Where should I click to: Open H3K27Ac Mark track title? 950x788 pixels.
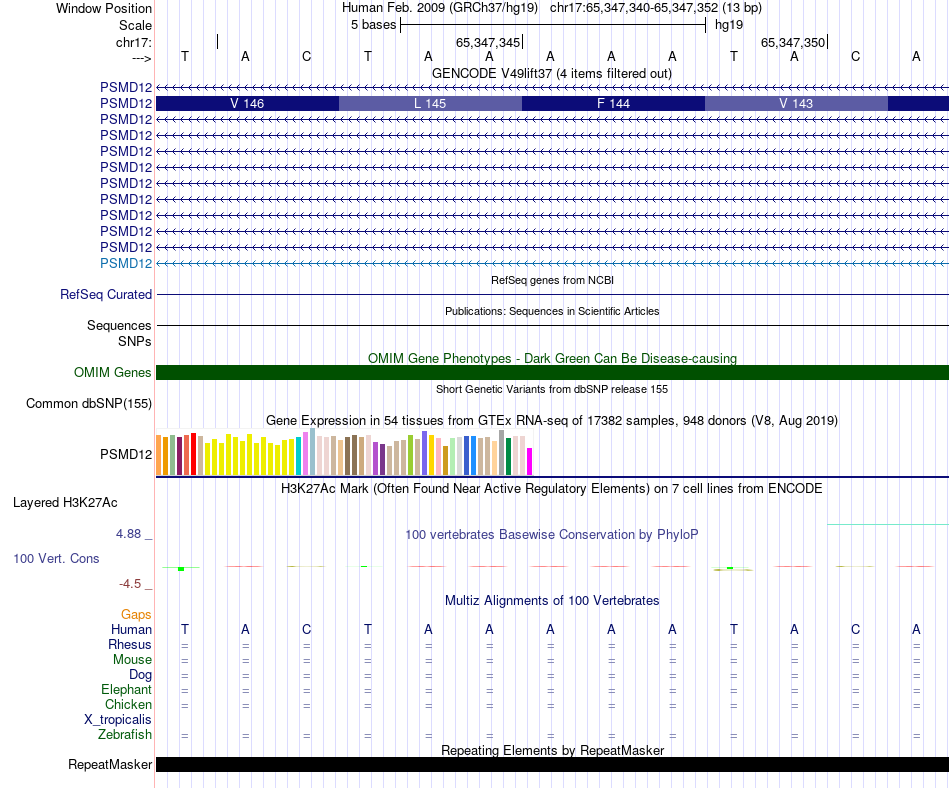pos(552,489)
